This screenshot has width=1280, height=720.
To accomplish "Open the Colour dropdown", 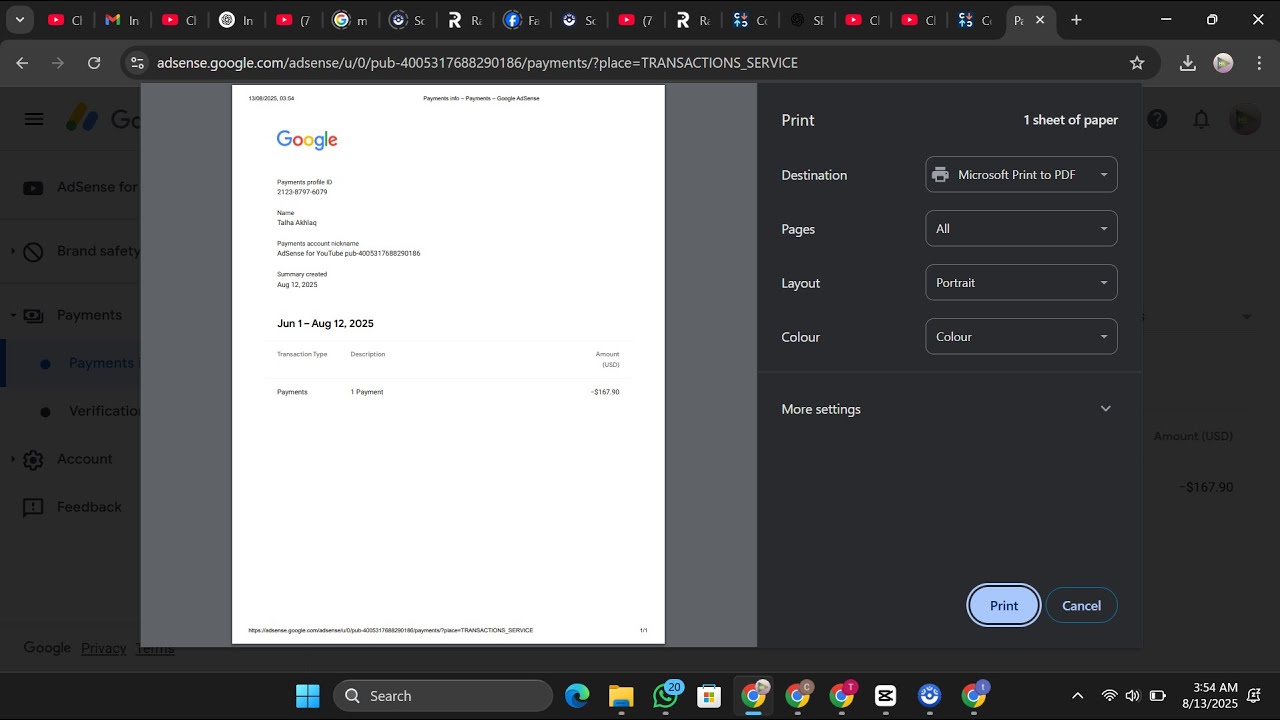I will click(x=1021, y=337).
